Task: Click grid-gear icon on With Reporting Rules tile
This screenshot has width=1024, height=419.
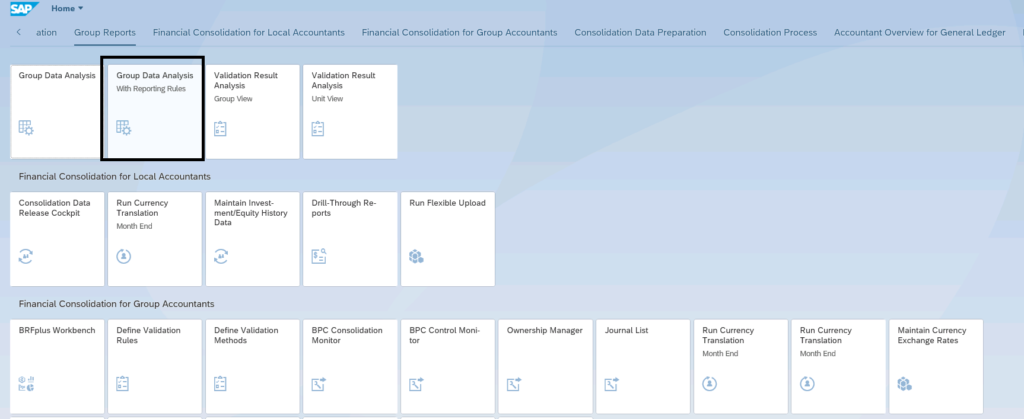Action: (x=124, y=128)
